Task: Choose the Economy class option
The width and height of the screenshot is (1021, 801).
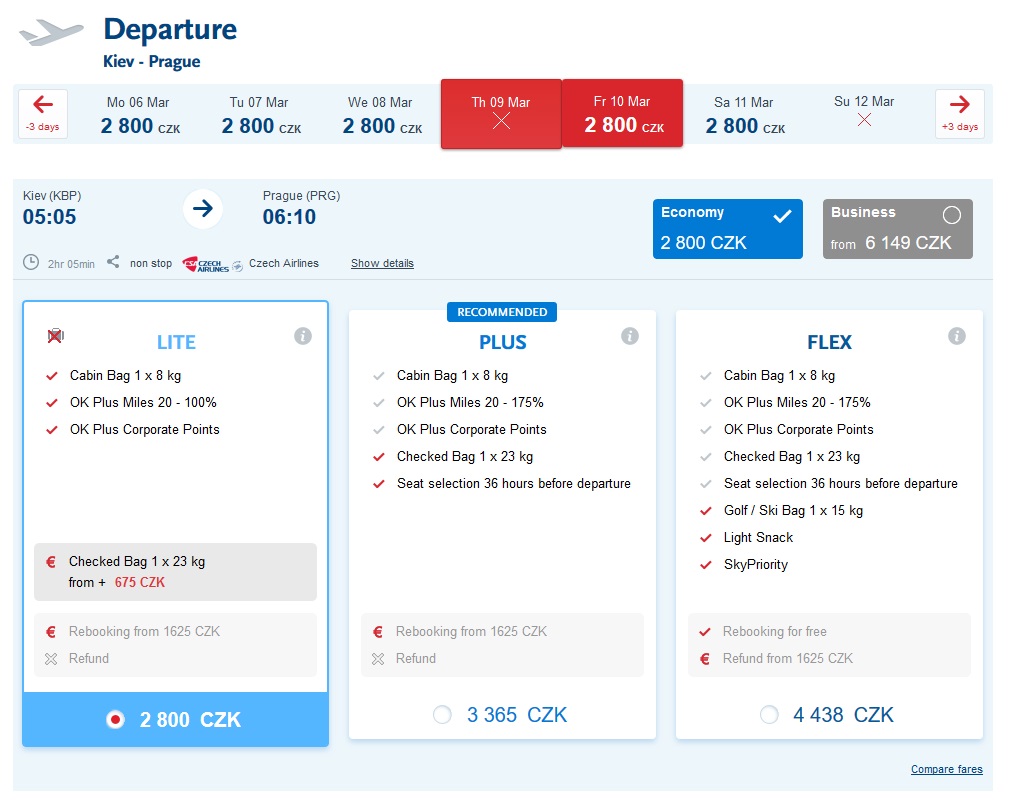Action: pos(727,229)
